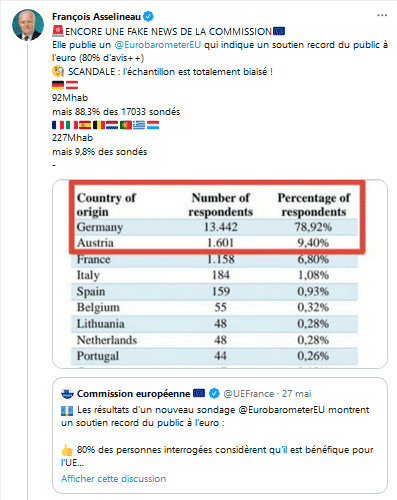Screen dimensions: 397x500
Task: Click Afficher cette discussion link
Action: coord(113,479)
